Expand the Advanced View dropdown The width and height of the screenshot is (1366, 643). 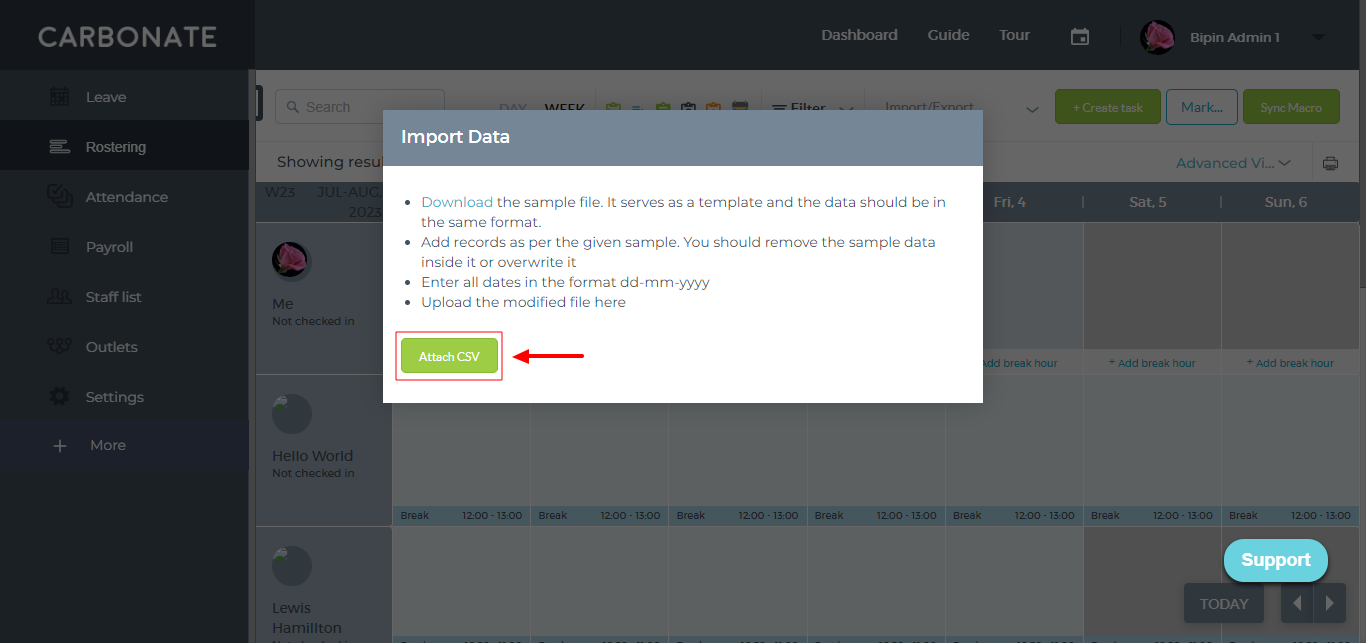point(1234,163)
